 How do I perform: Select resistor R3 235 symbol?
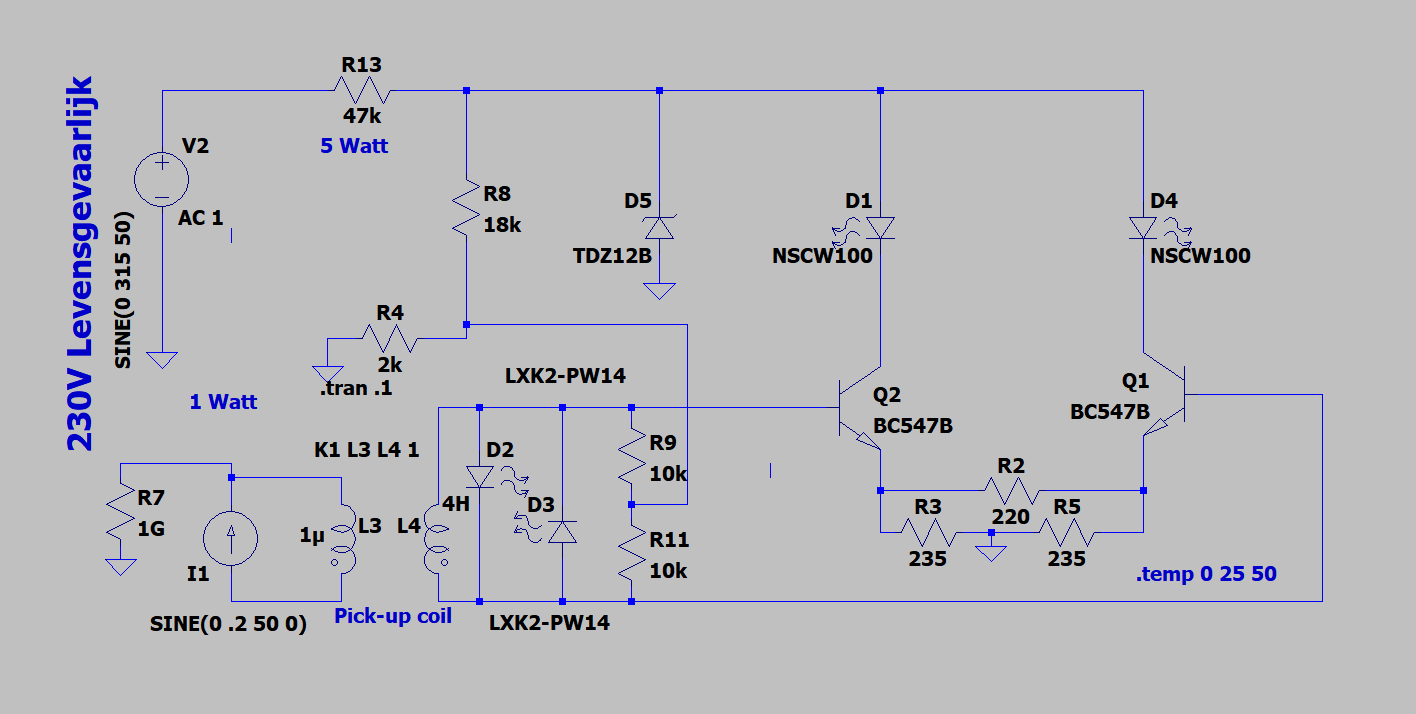[929, 532]
